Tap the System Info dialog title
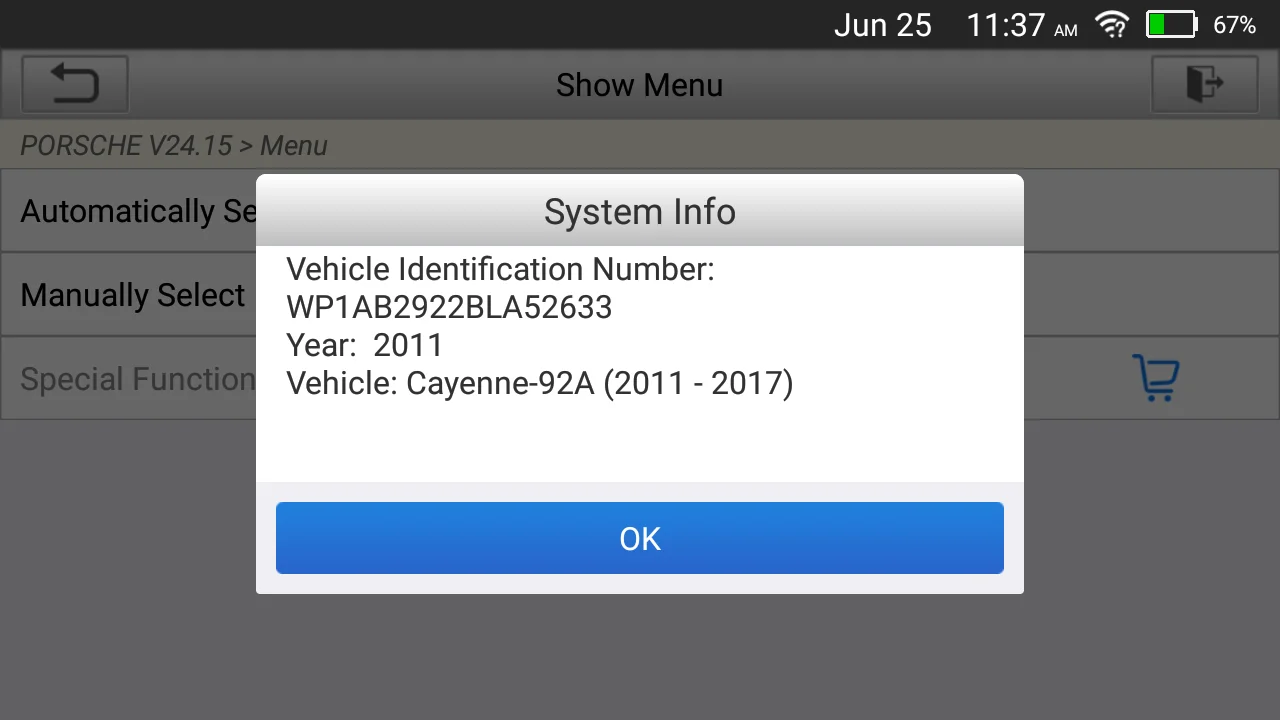This screenshot has width=1280, height=720. coord(640,212)
